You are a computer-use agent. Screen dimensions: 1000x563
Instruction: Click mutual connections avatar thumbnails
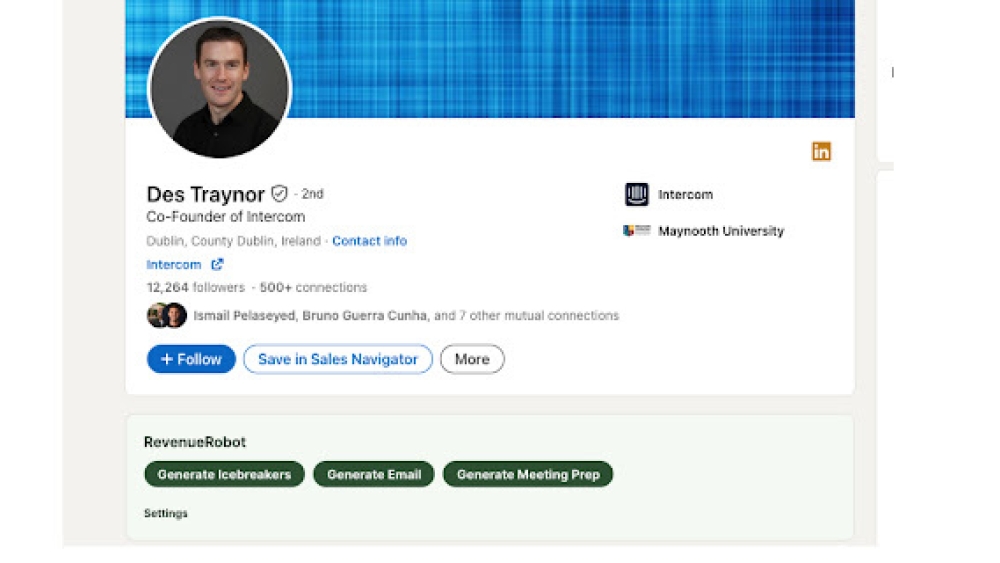(x=166, y=315)
